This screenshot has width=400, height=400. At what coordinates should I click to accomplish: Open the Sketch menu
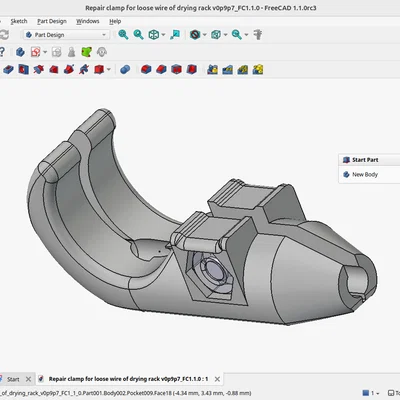[19, 21]
